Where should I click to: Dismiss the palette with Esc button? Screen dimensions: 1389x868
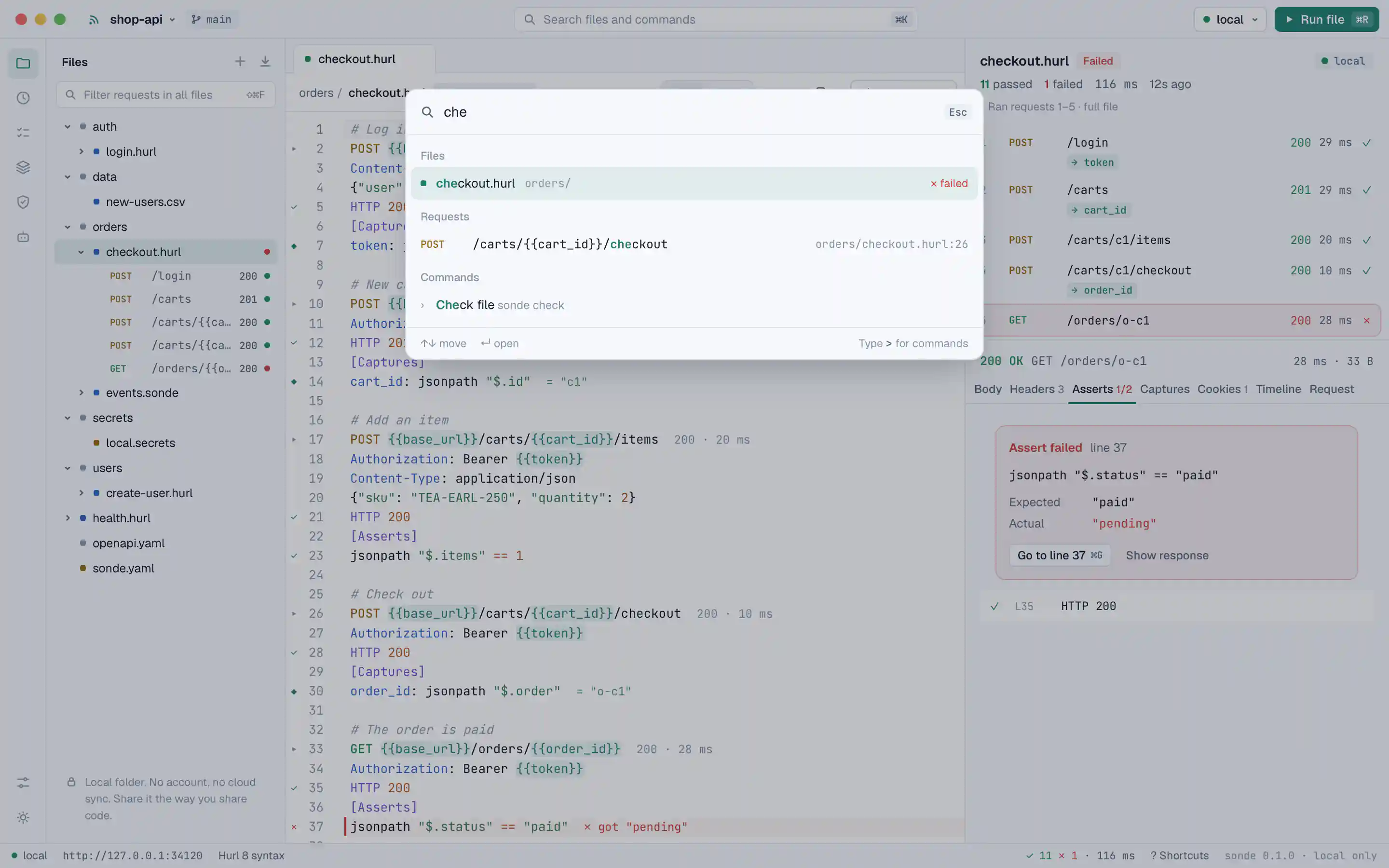pos(957,112)
